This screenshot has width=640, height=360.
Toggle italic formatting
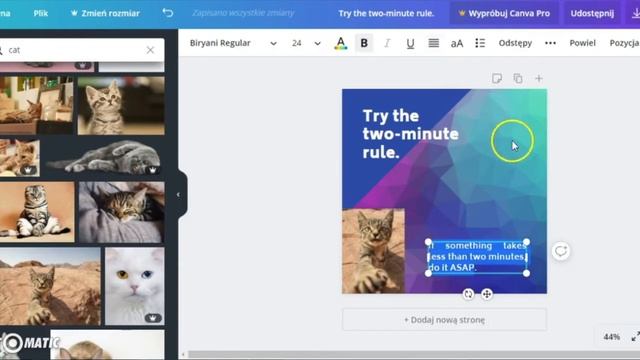387,43
